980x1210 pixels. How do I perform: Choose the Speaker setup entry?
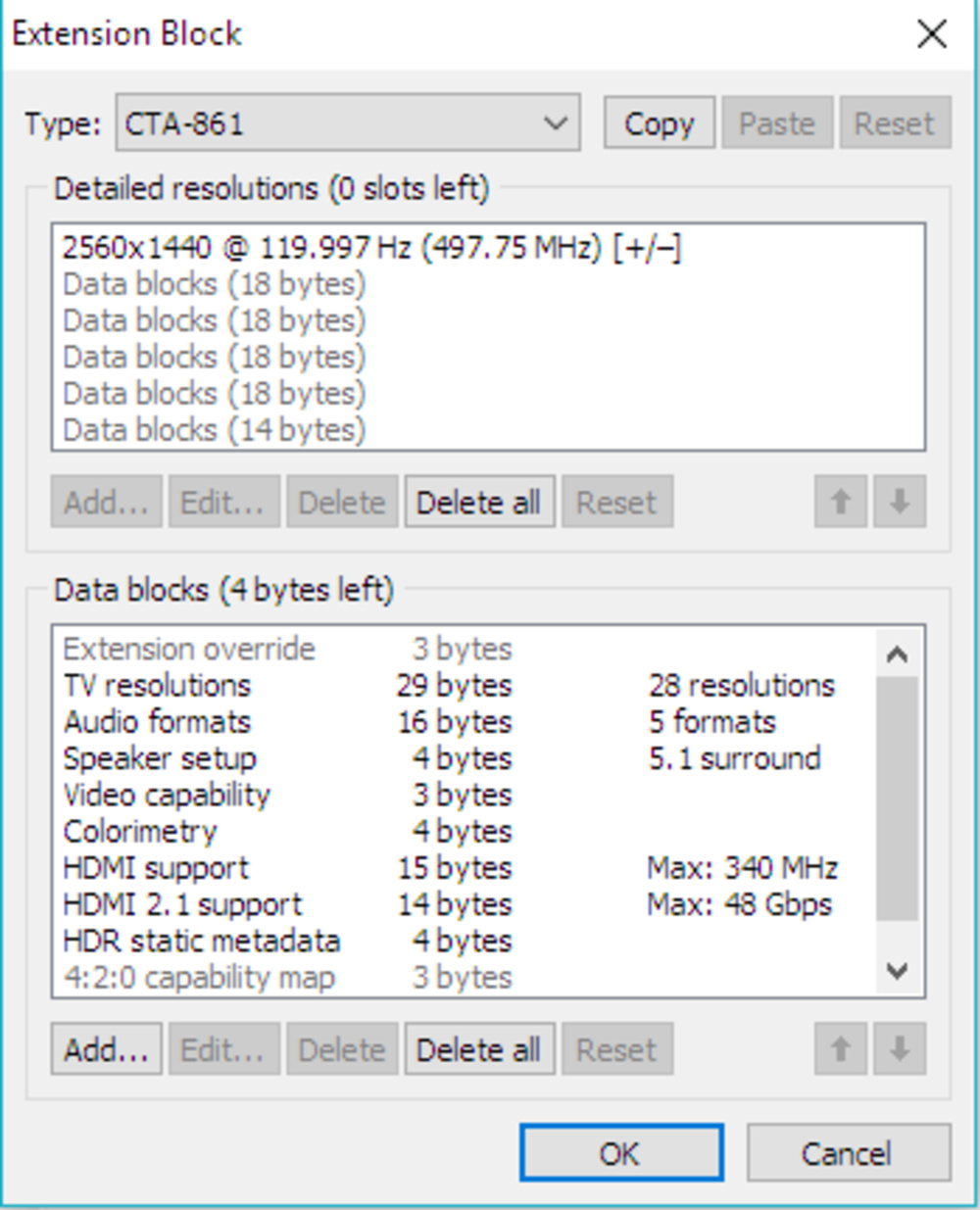pos(160,758)
